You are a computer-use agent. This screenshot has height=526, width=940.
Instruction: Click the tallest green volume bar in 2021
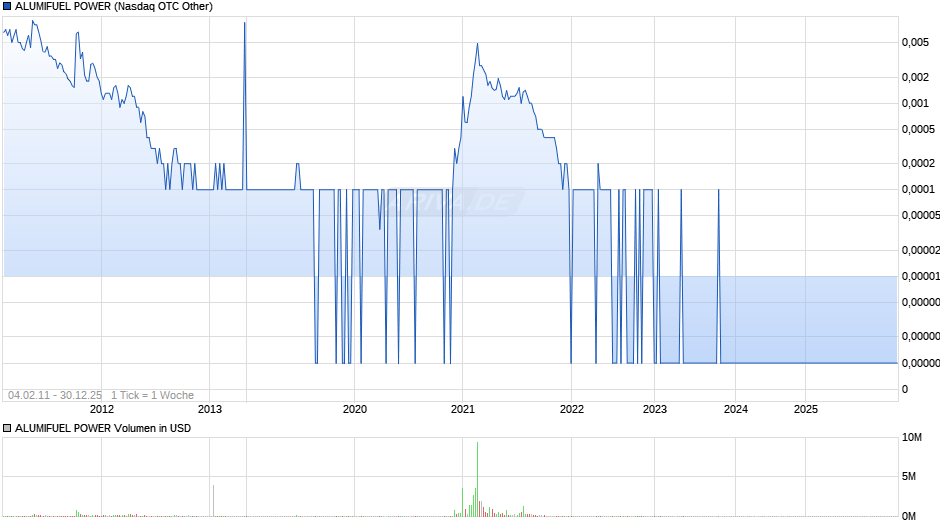[x=477, y=479]
